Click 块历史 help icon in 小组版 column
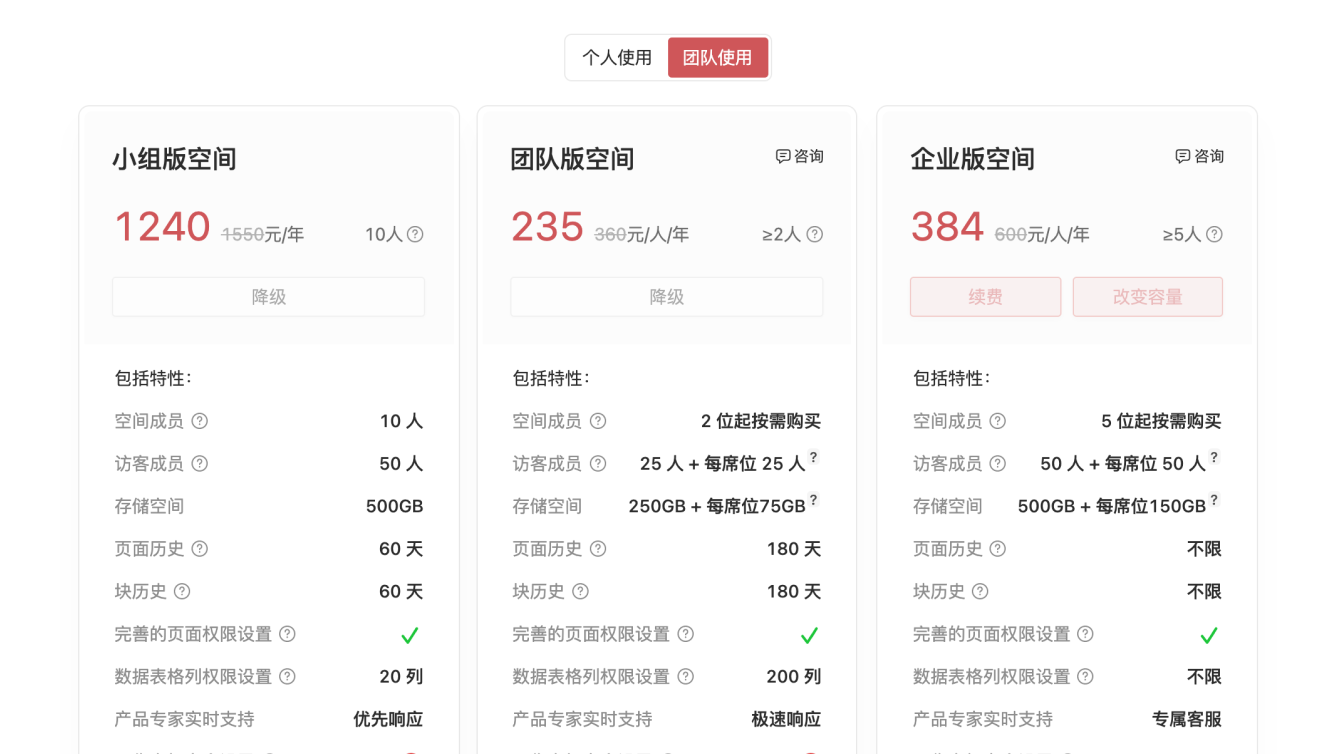1340x754 pixels. pos(182,592)
